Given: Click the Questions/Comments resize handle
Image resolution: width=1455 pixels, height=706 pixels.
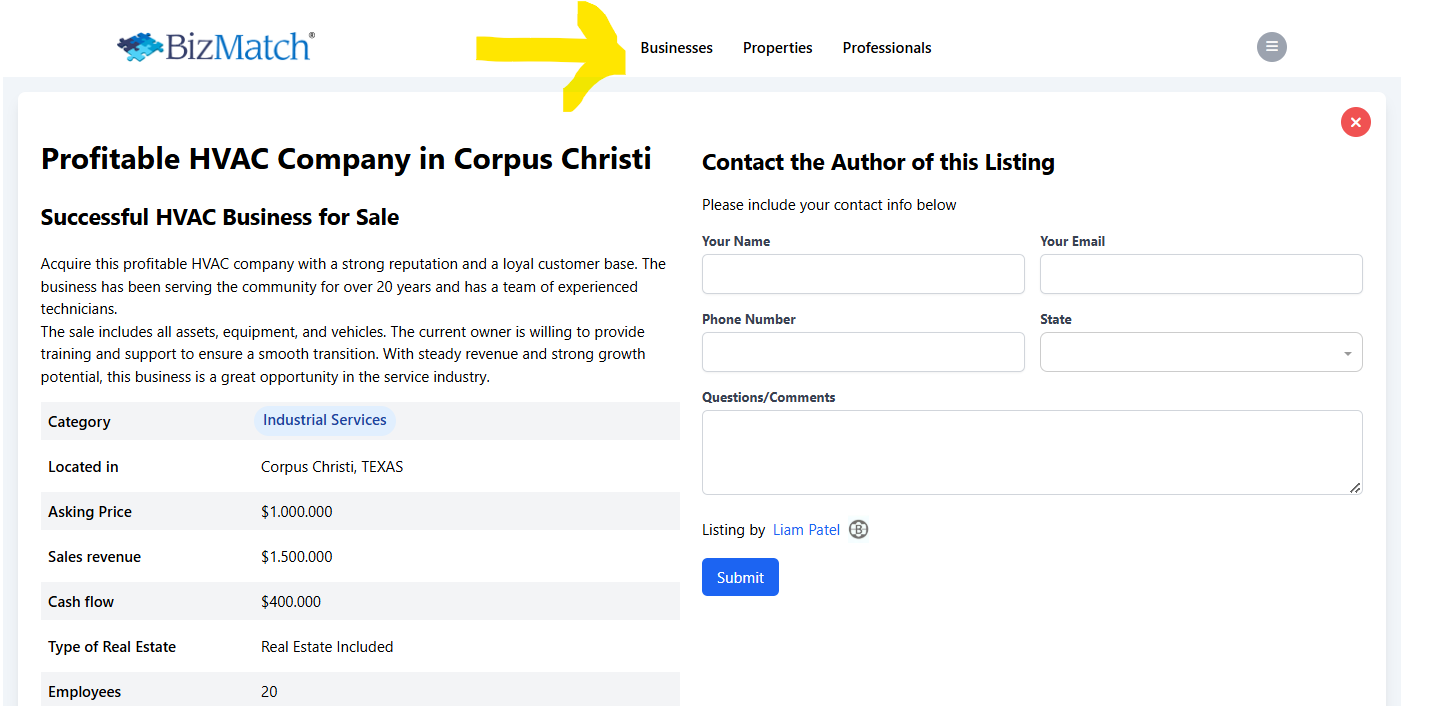Looking at the screenshot, I should 1355,487.
